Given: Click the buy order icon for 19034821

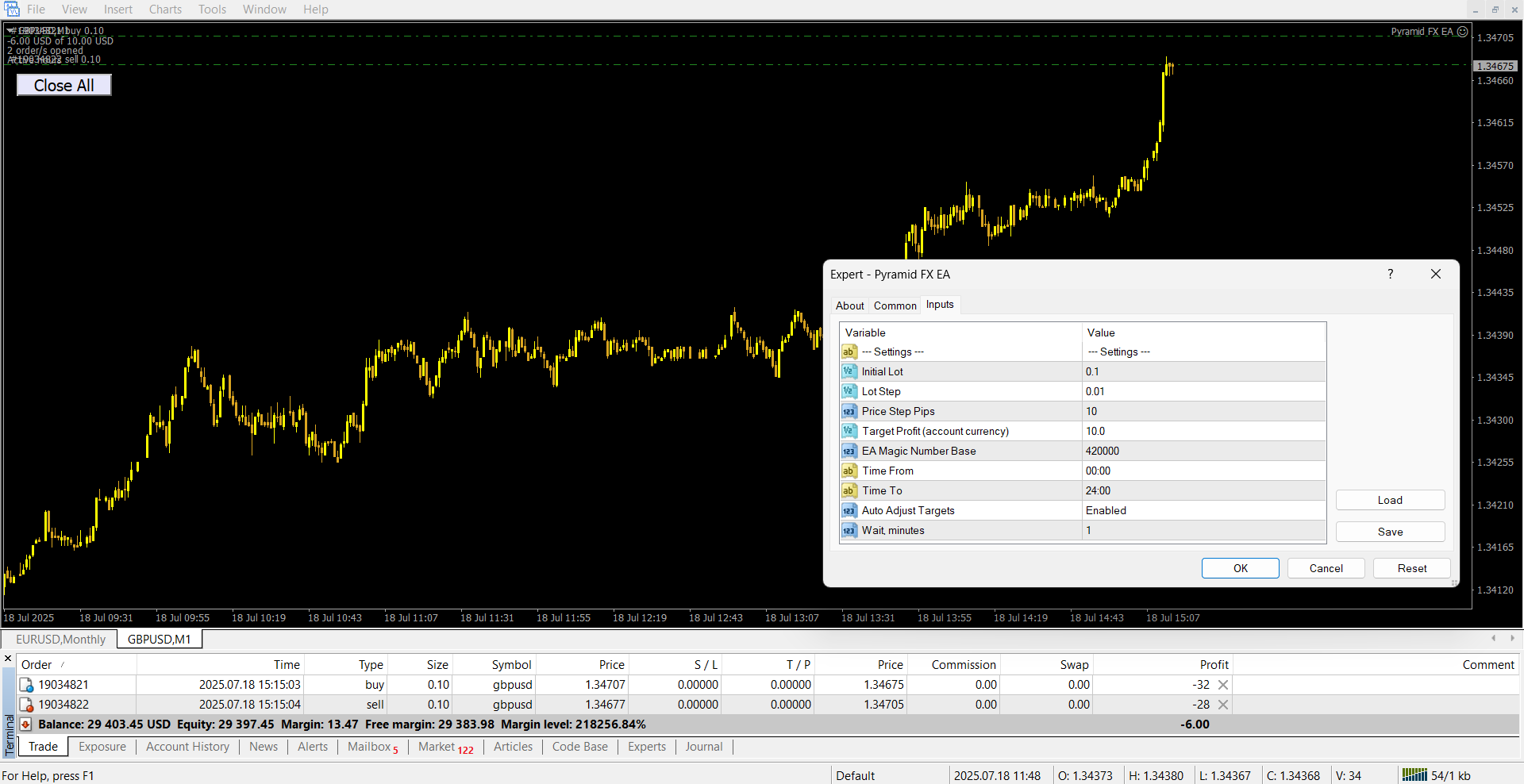Looking at the screenshot, I should 26,685.
